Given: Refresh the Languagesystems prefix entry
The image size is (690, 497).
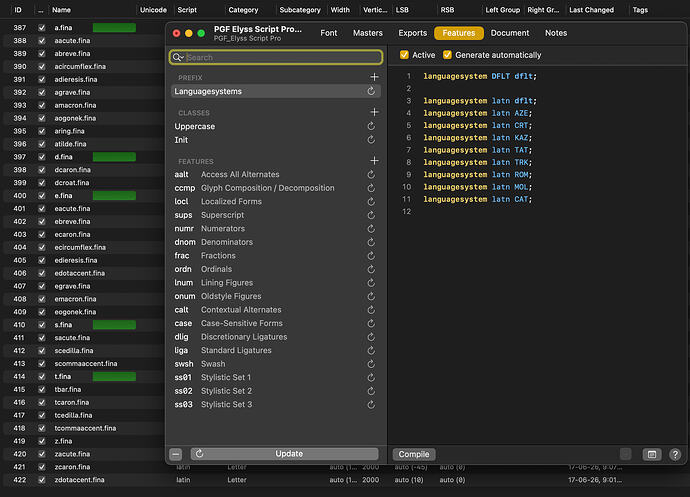Looking at the screenshot, I should click(371, 91).
